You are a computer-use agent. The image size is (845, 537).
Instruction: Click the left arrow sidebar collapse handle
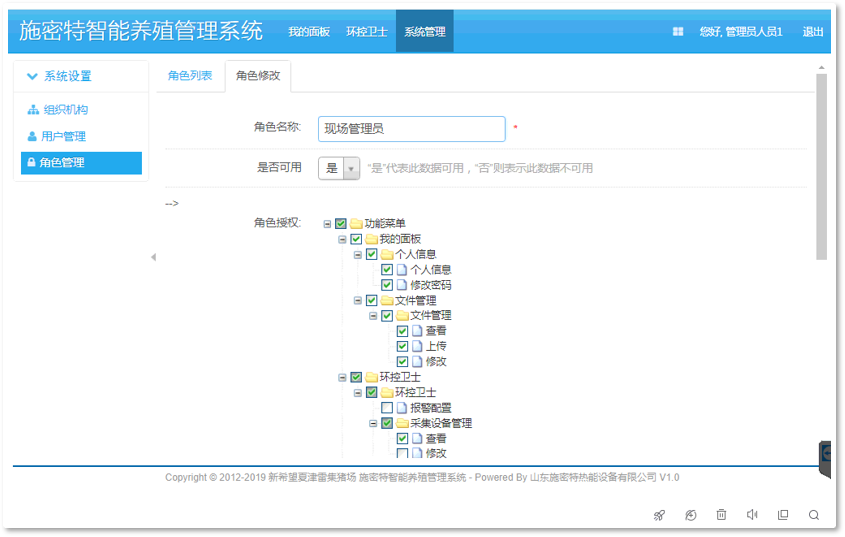(153, 257)
